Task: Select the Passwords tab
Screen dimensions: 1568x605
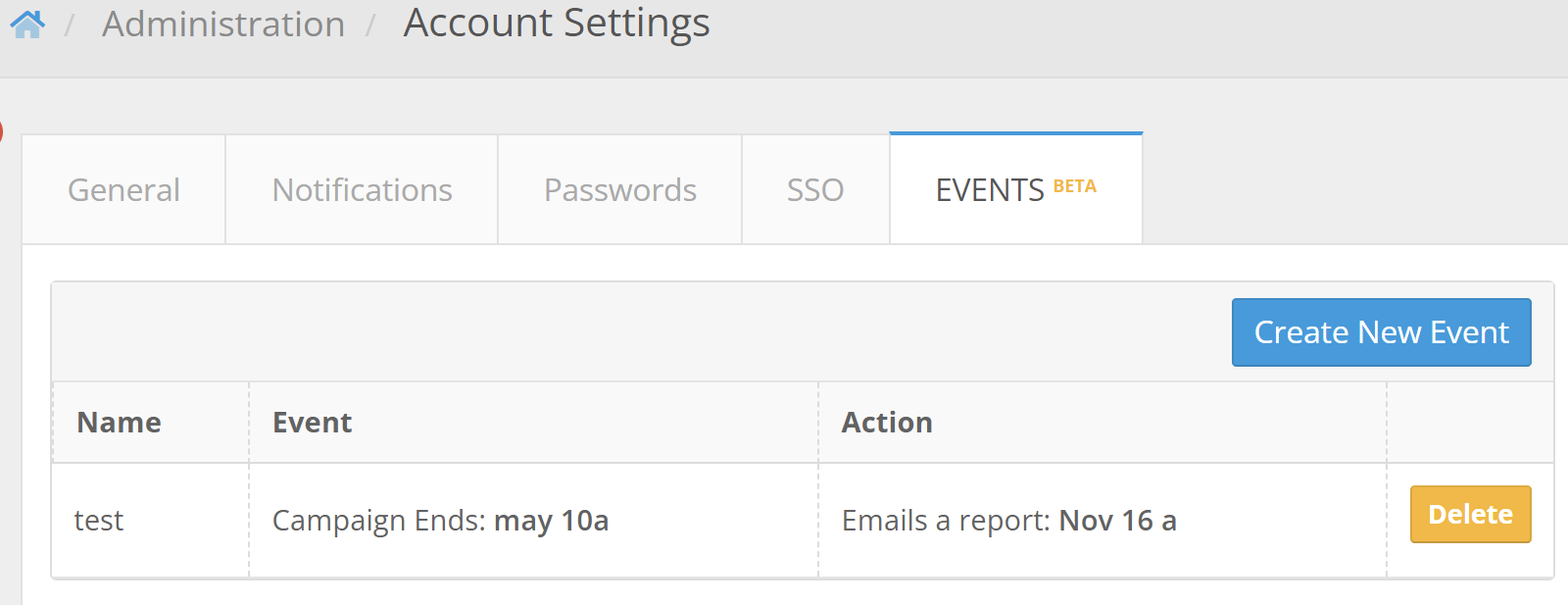Action: coord(619,190)
